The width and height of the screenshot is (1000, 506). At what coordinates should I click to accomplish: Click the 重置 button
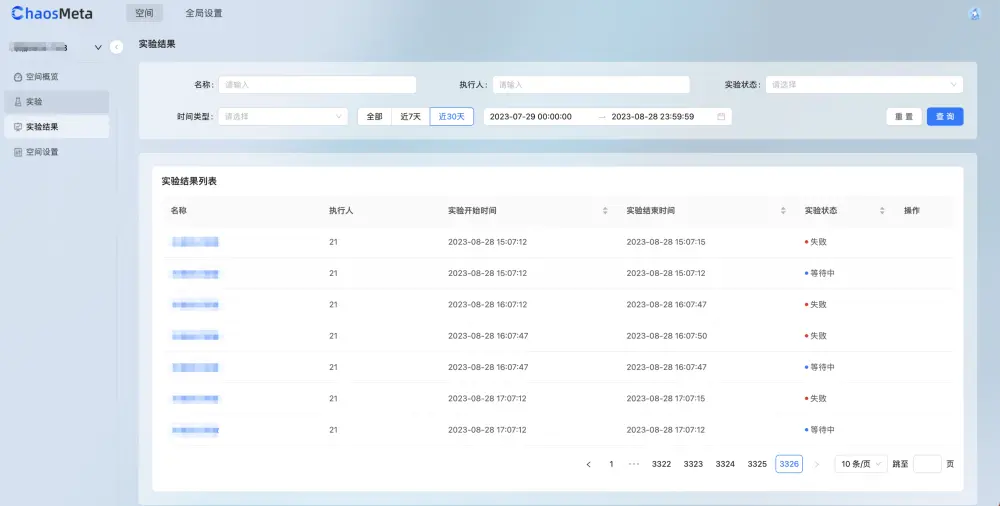pyautogui.click(x=904, y=117)
